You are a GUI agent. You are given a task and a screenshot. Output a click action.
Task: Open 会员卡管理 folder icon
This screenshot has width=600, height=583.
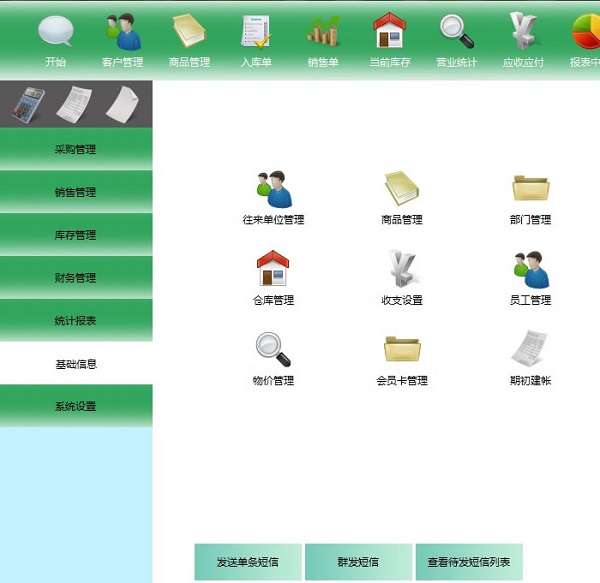pos(402,350)
